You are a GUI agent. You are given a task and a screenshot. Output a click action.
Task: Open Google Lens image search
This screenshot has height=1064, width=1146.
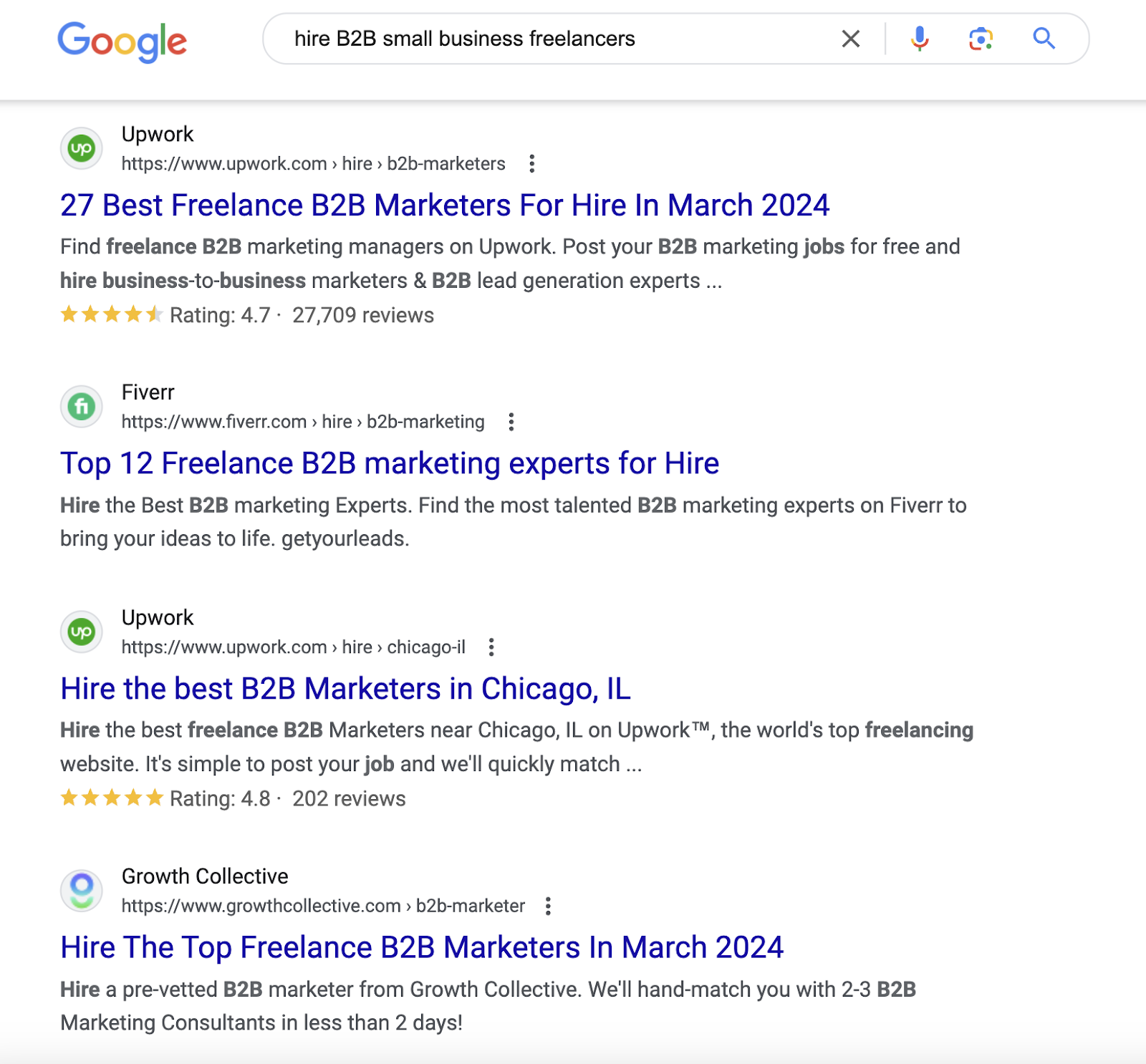click(980, 39)
